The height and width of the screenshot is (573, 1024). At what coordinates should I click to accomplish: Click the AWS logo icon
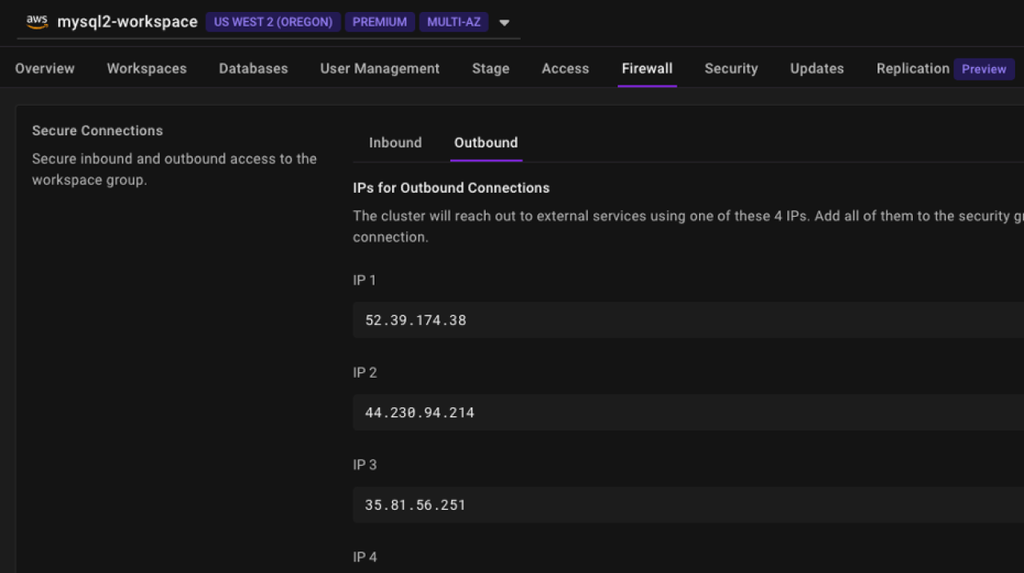point(37,22)
